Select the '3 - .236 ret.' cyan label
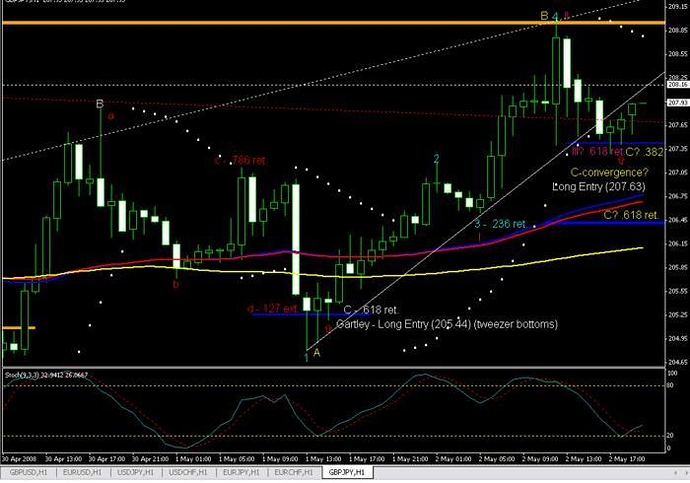This screenshot has width=690, height=483. click(x=500, y=224)
